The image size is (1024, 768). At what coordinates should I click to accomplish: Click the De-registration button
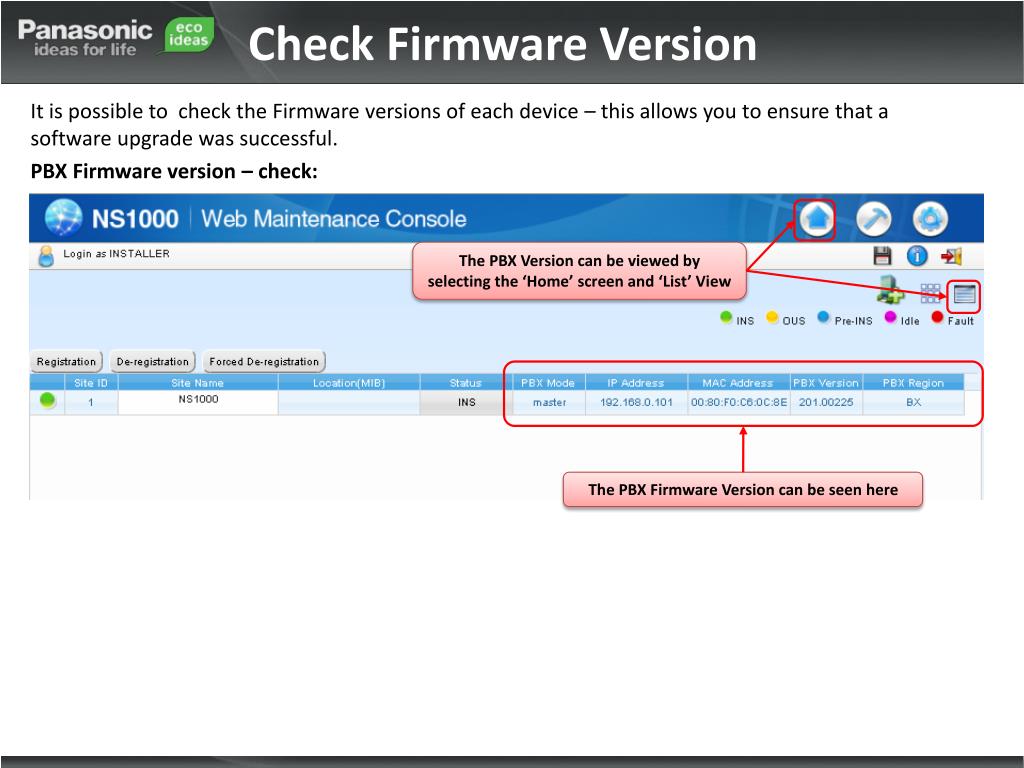click(152, 362)
